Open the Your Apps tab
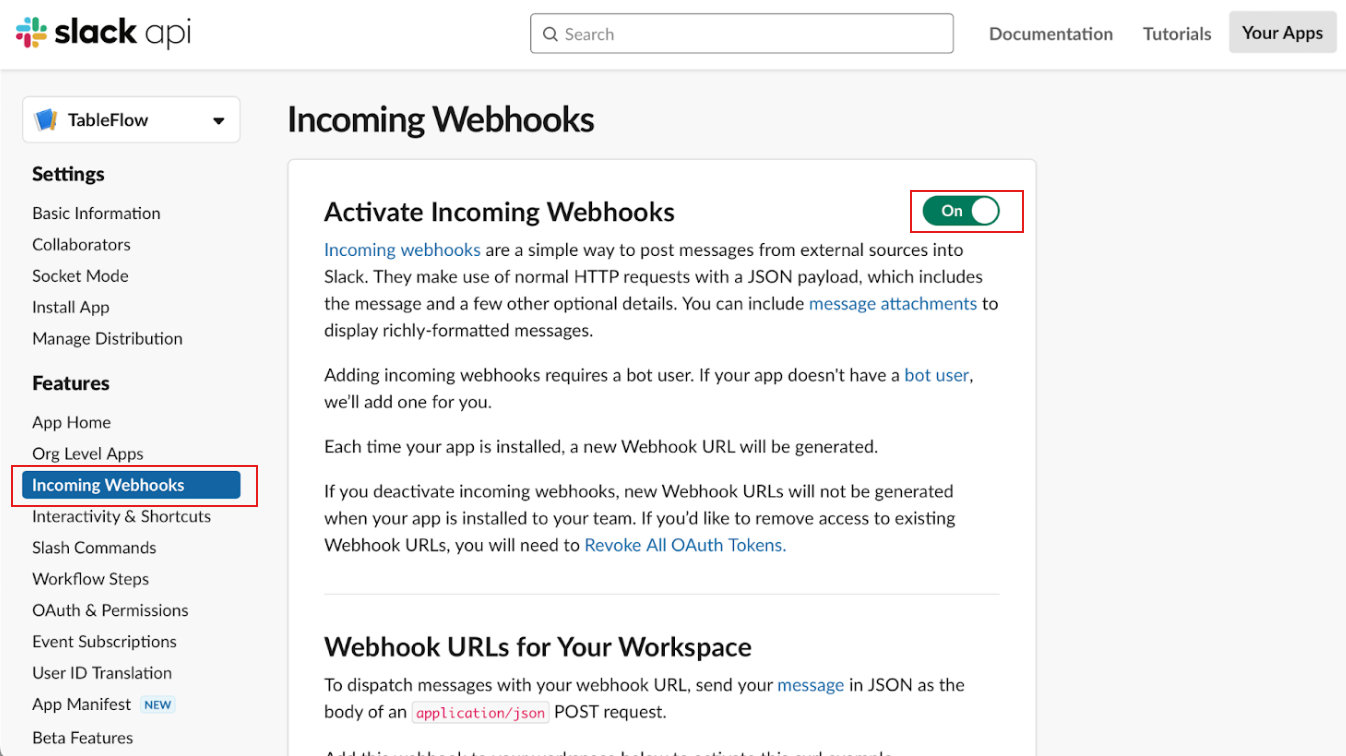1346x756 pixels. [x=1282, y=33]
